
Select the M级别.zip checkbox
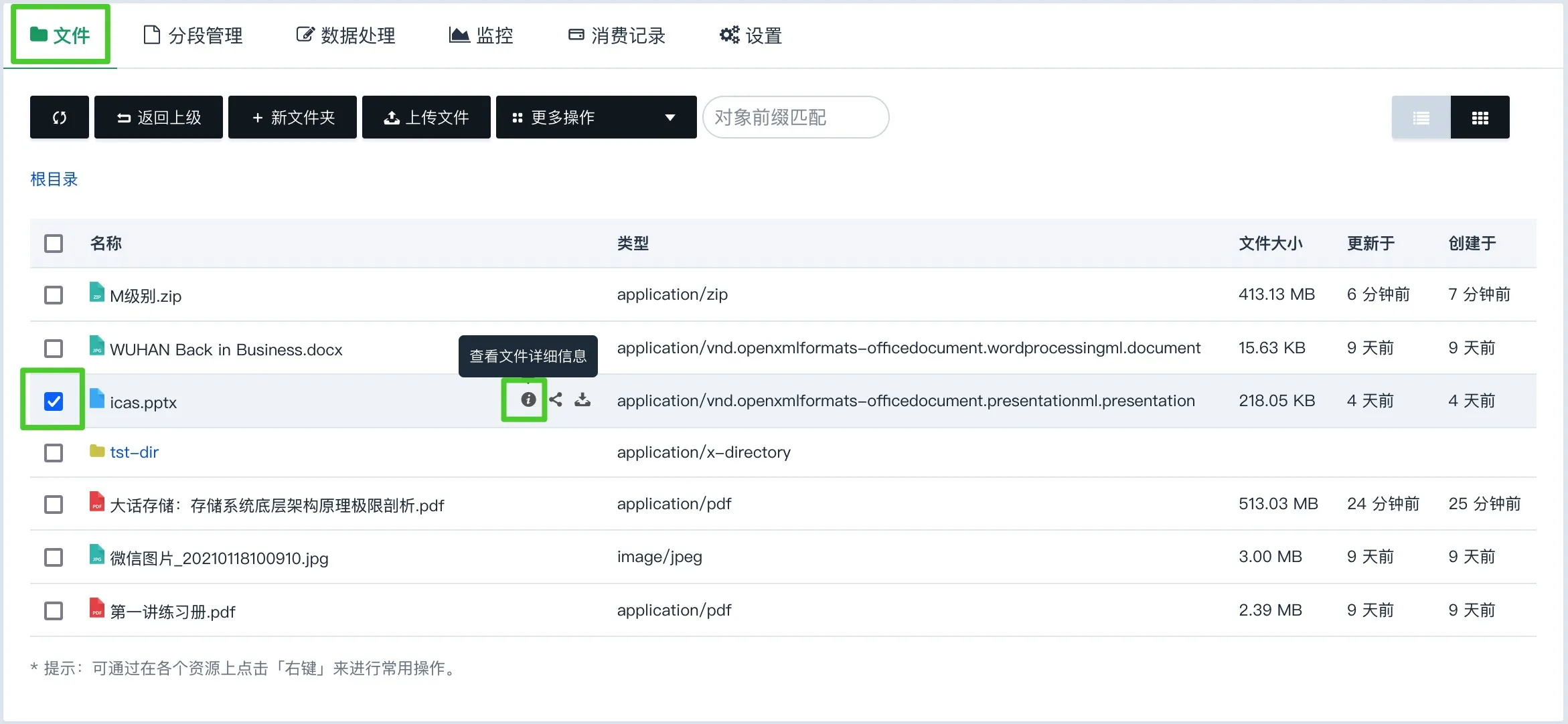tap(54, 295)
